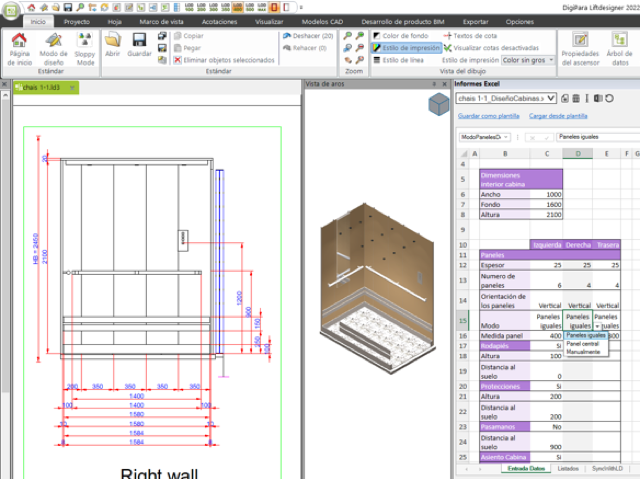This screenshot has width=640, height=479.
Task: Open the Marco de vista tab
Action: (x=161, y=22)
